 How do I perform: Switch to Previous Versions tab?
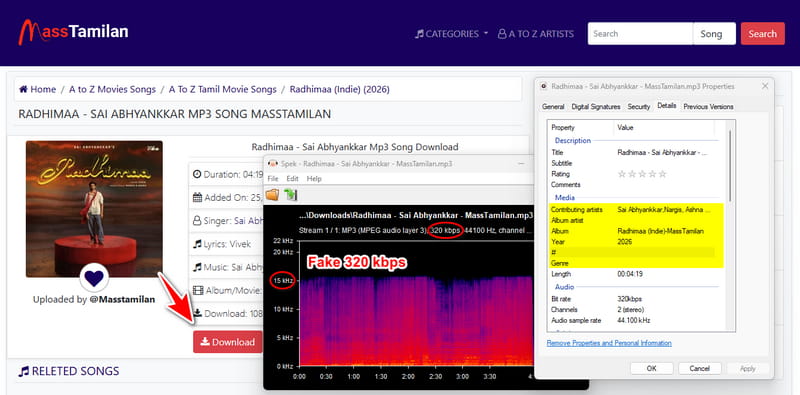[708, 107]
